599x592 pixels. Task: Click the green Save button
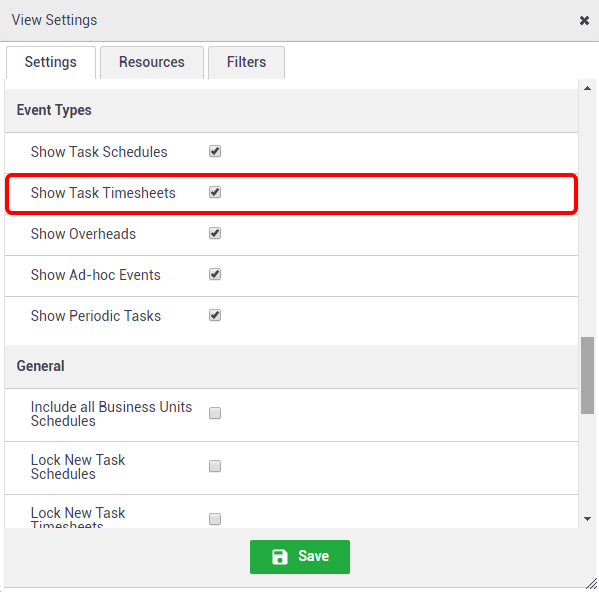300,556
